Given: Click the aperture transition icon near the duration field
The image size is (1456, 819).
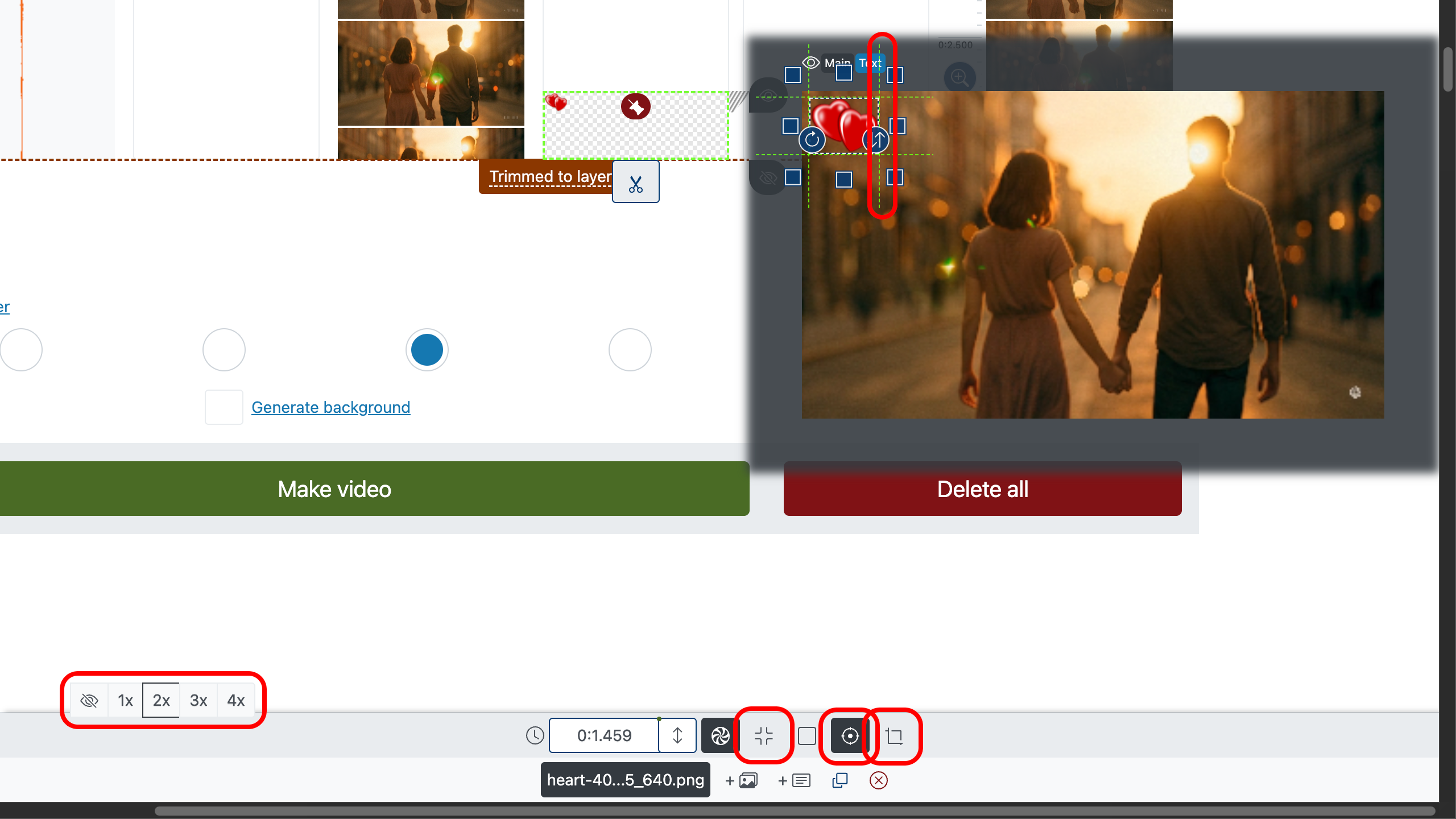Looking at the screenshot, I should (x=719, y=735).
